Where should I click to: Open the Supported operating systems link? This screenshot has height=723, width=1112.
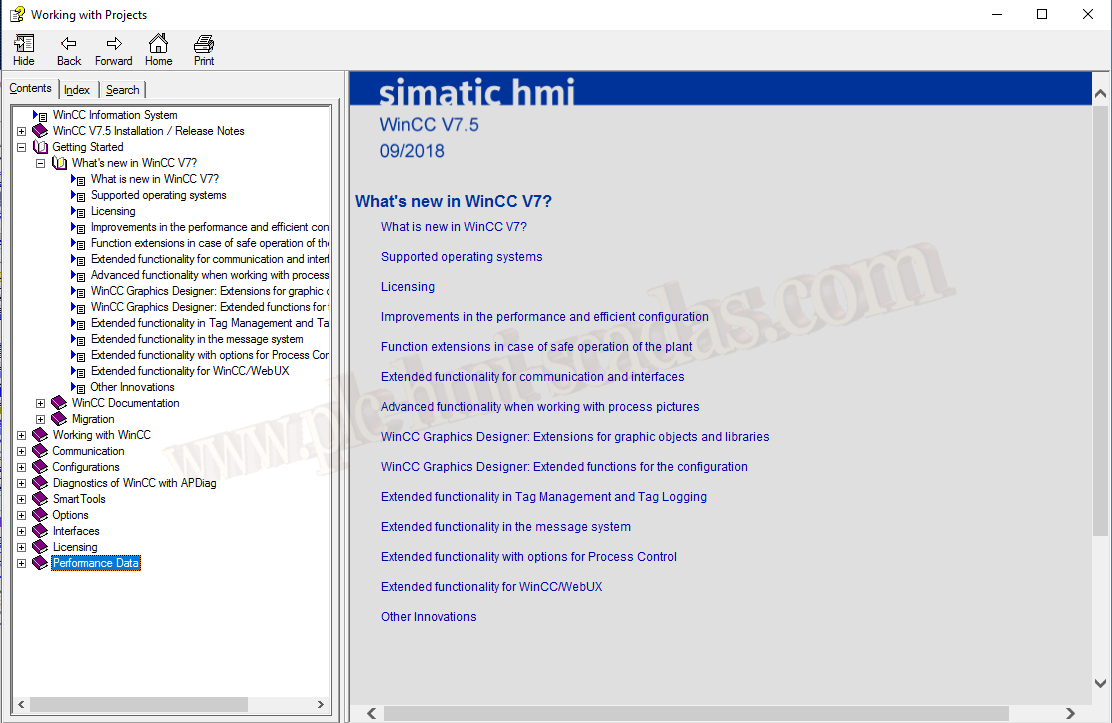coord(461,257)
